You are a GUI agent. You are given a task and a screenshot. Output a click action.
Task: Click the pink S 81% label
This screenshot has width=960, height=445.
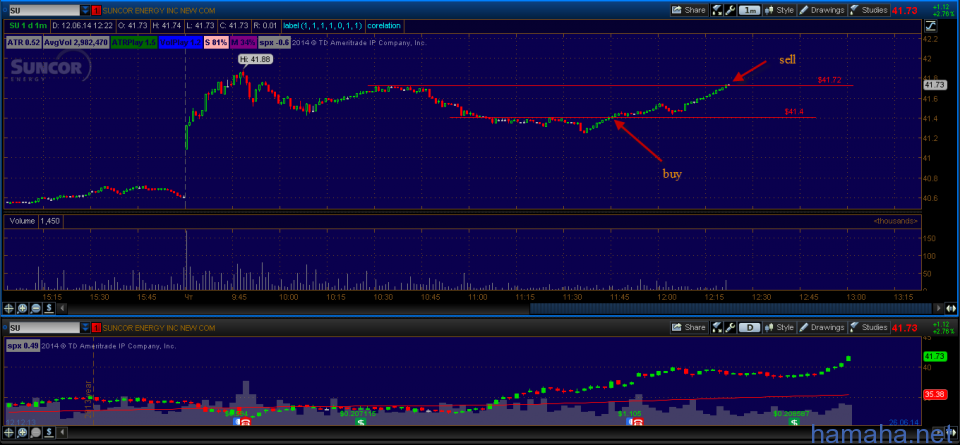tap(216, 42)
